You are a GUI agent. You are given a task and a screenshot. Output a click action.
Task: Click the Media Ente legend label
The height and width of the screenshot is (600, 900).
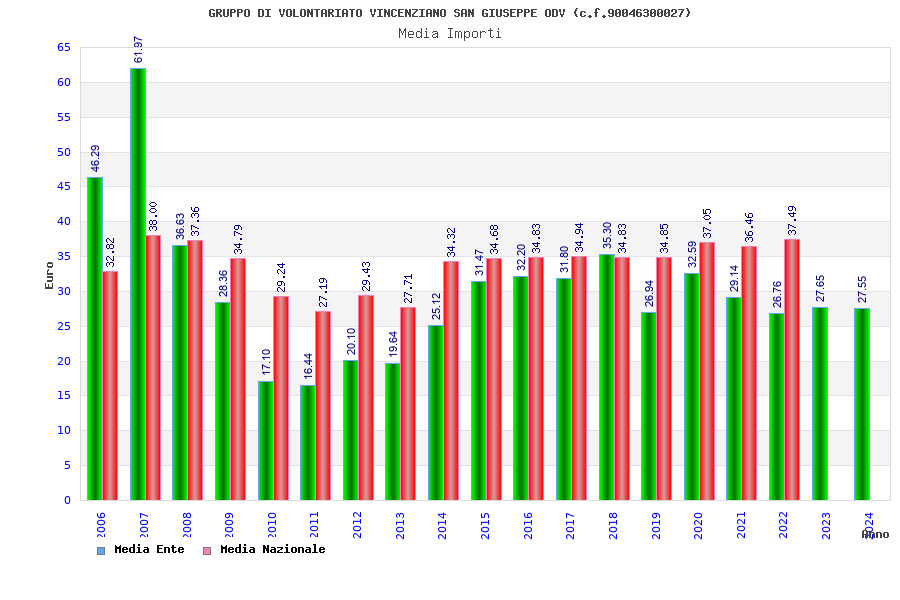(149, 549)
